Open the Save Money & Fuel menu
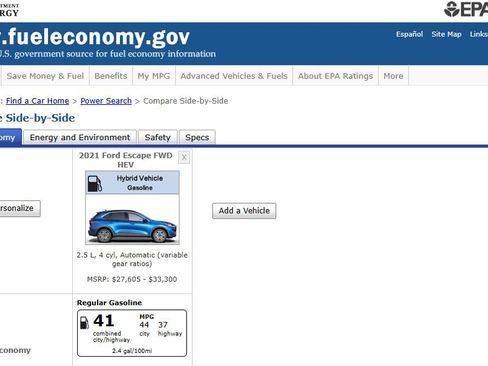 tap(45, 76)
